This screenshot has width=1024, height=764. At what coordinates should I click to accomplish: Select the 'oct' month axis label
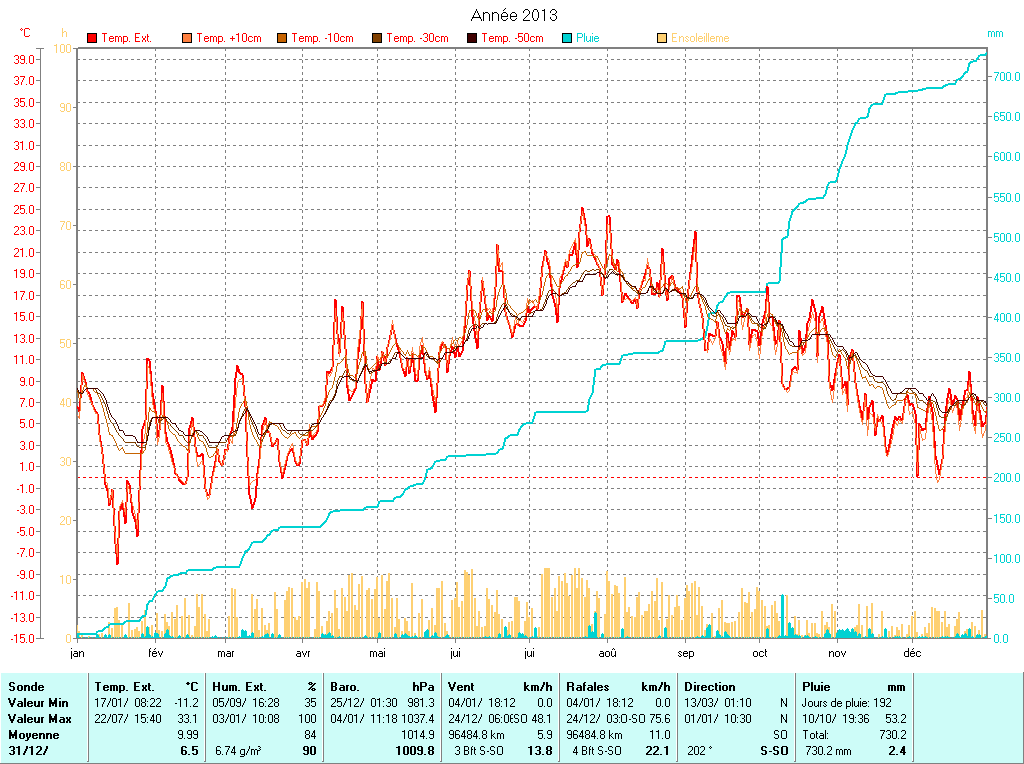760,653
